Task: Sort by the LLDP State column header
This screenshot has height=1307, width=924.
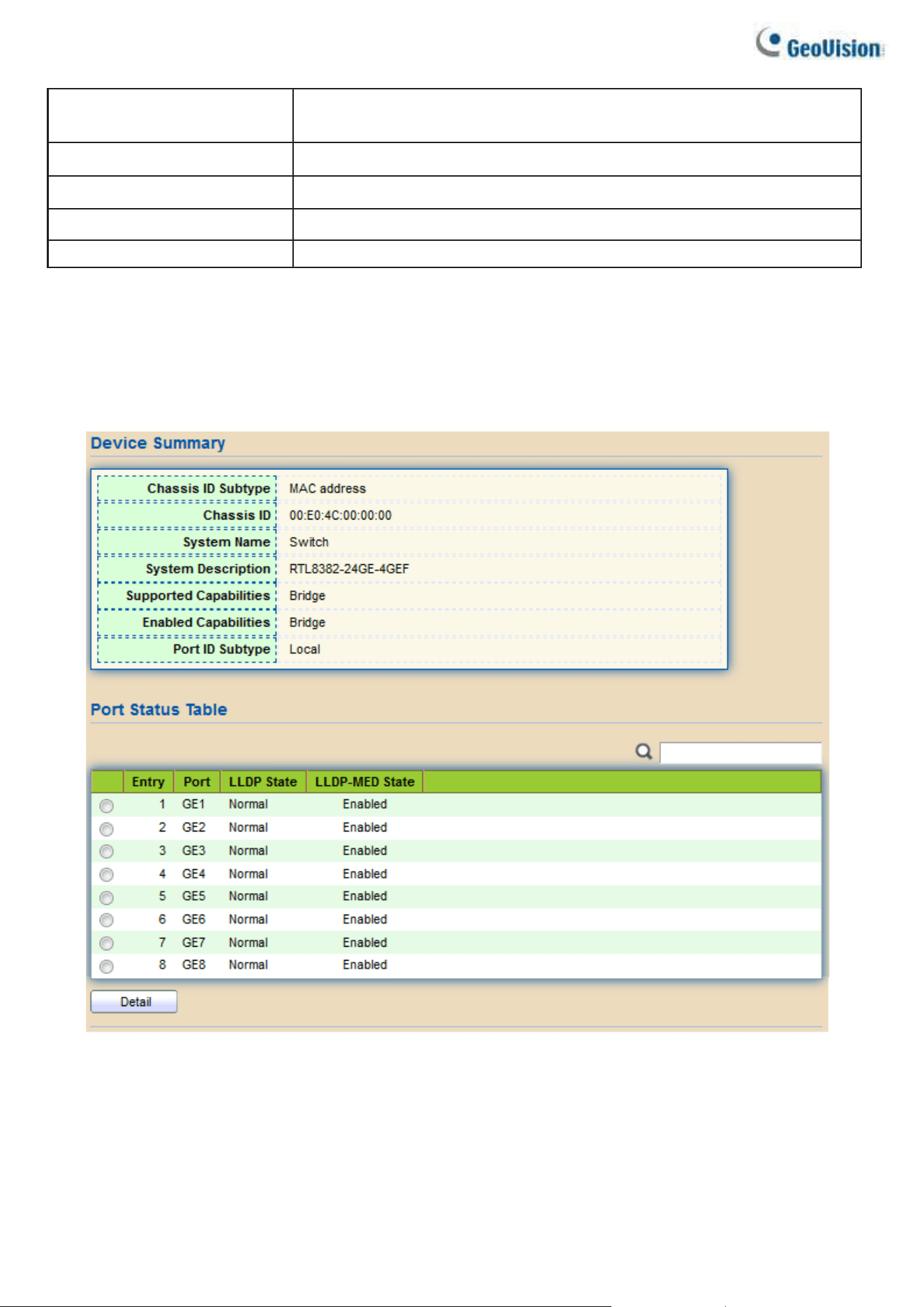Action: (263, 782)
